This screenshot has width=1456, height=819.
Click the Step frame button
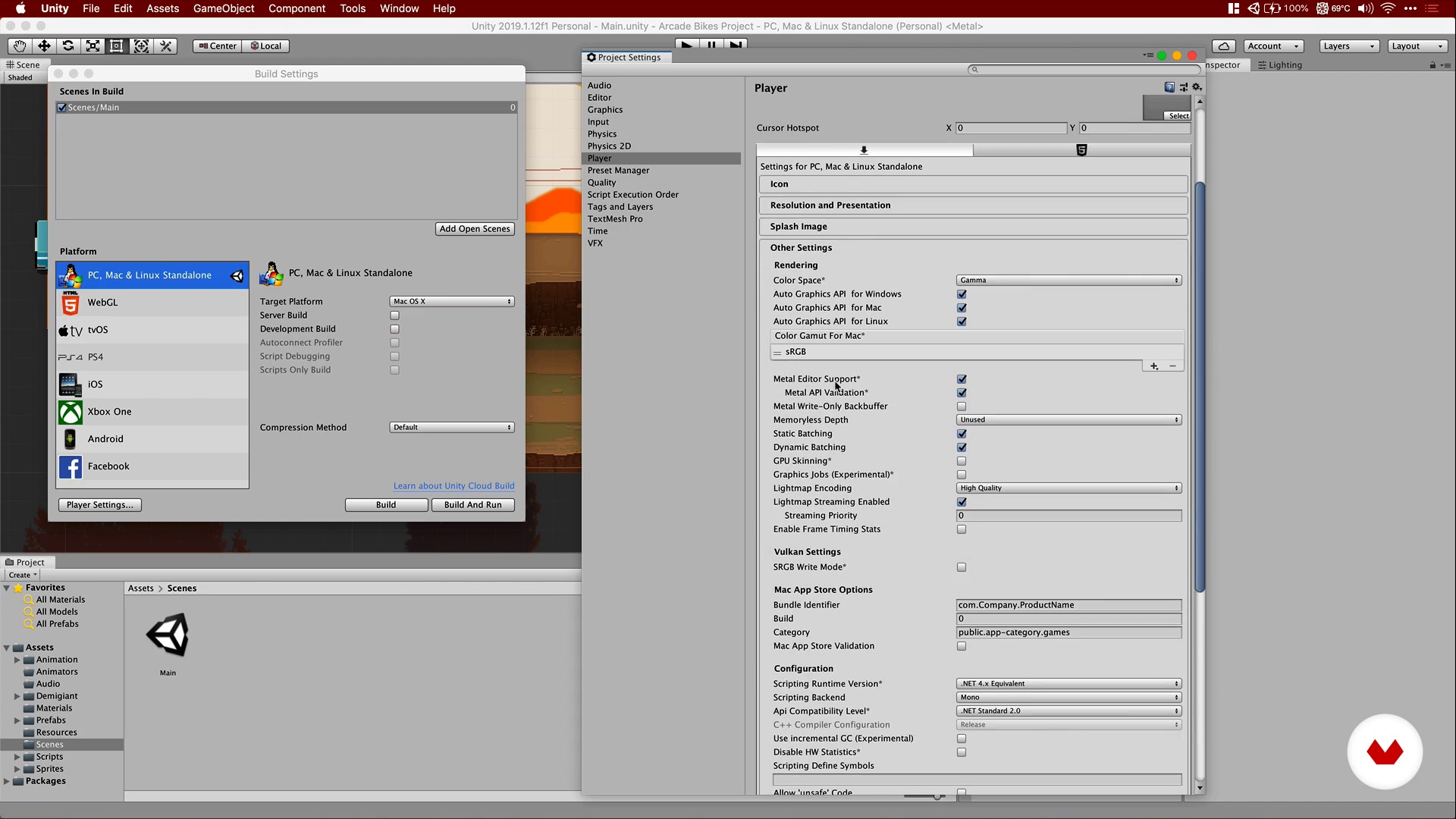point(736,45)
